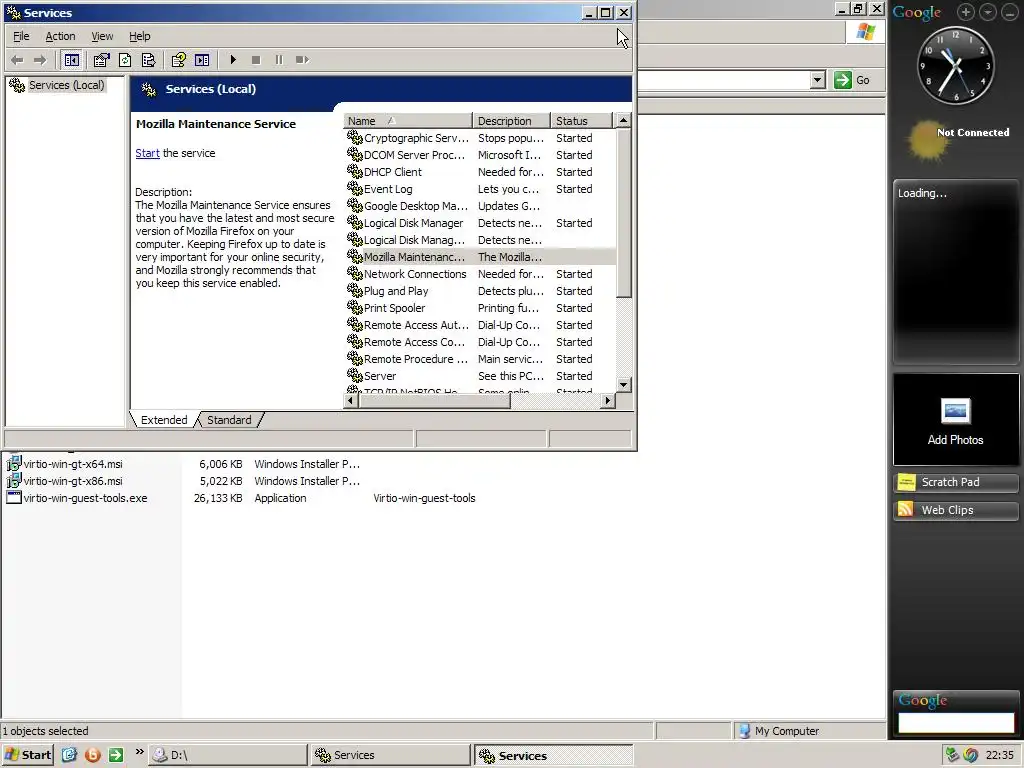1024x768 pixels.
Task: Click the Back arrow in Services toolbar
Action: click(x=17, y=60)
